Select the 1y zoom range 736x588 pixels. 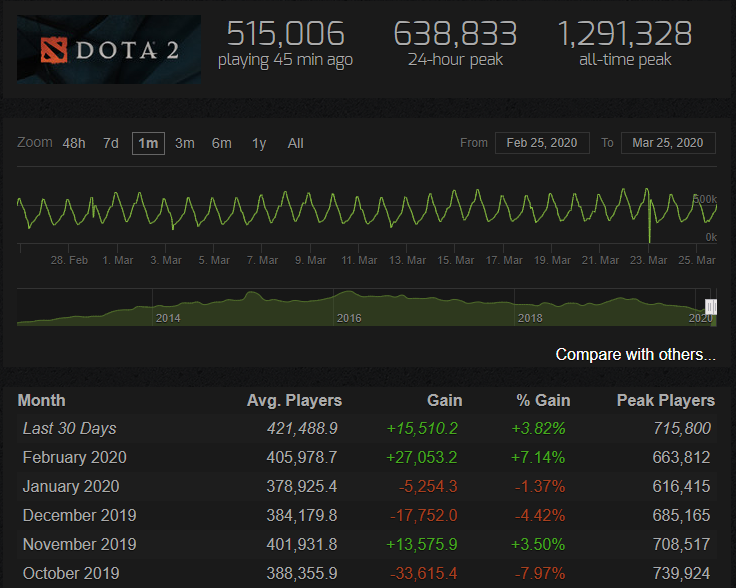click(259, 143)
